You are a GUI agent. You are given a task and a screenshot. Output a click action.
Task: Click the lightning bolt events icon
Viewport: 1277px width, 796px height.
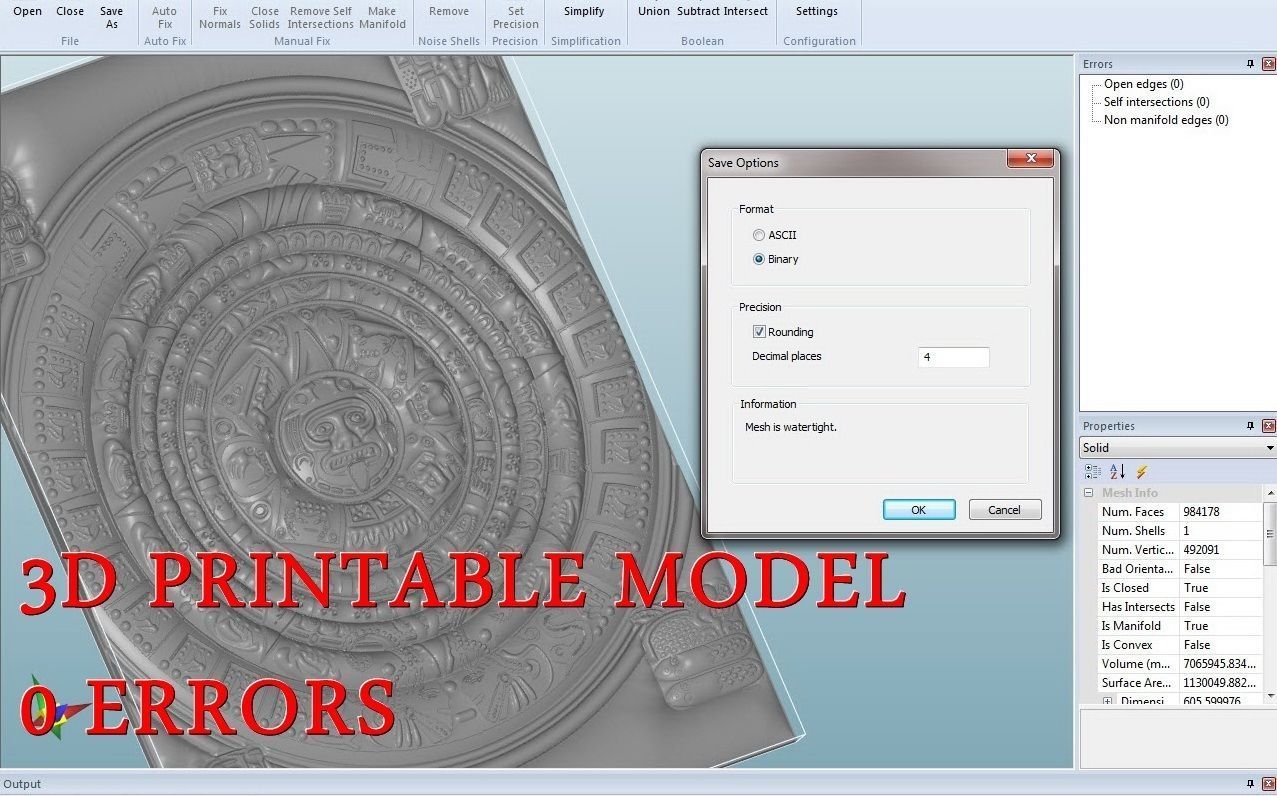pos(1142,471)
